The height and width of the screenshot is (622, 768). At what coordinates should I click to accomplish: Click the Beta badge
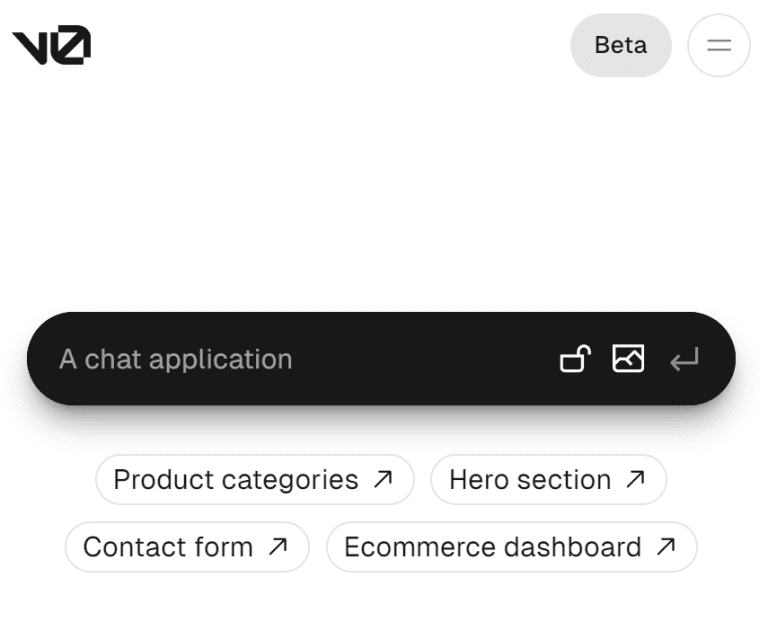pos(620,45)
